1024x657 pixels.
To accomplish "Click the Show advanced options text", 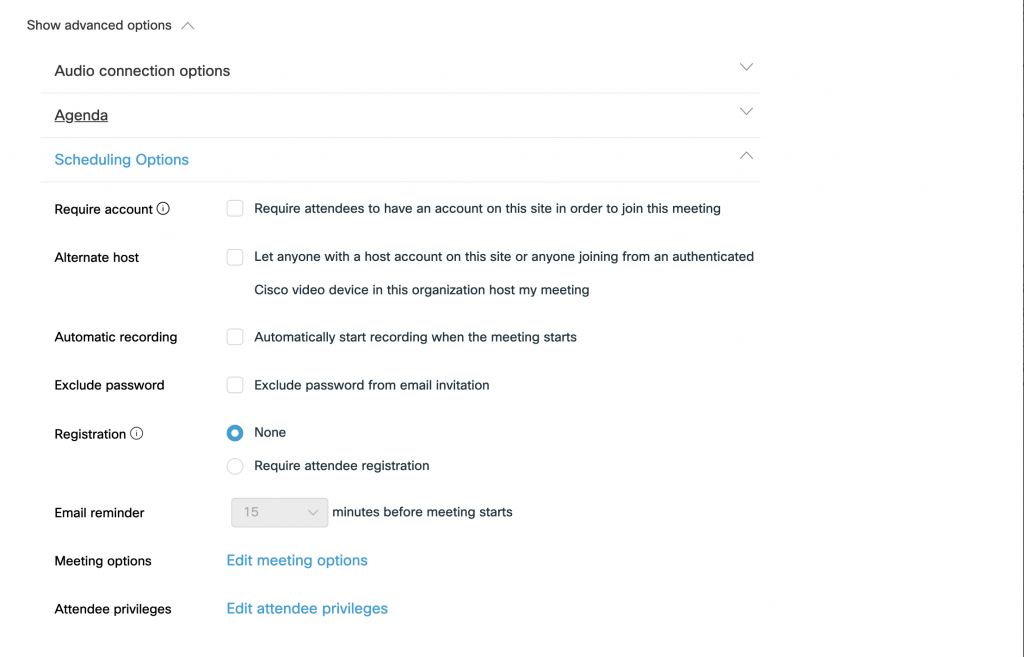I will pyautogui.click(x=100, y=25).
